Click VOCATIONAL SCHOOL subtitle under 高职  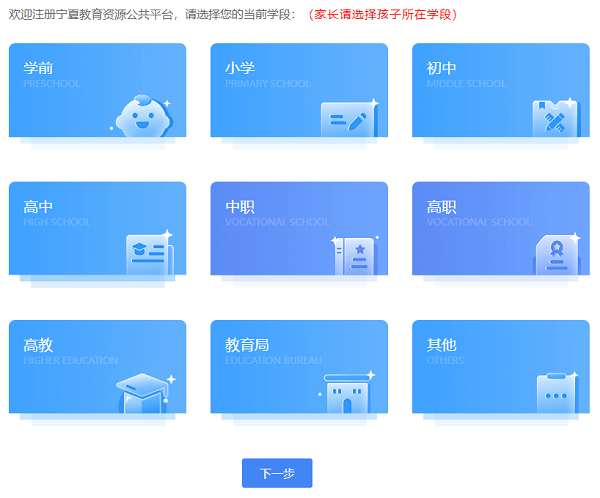point(479,222)
